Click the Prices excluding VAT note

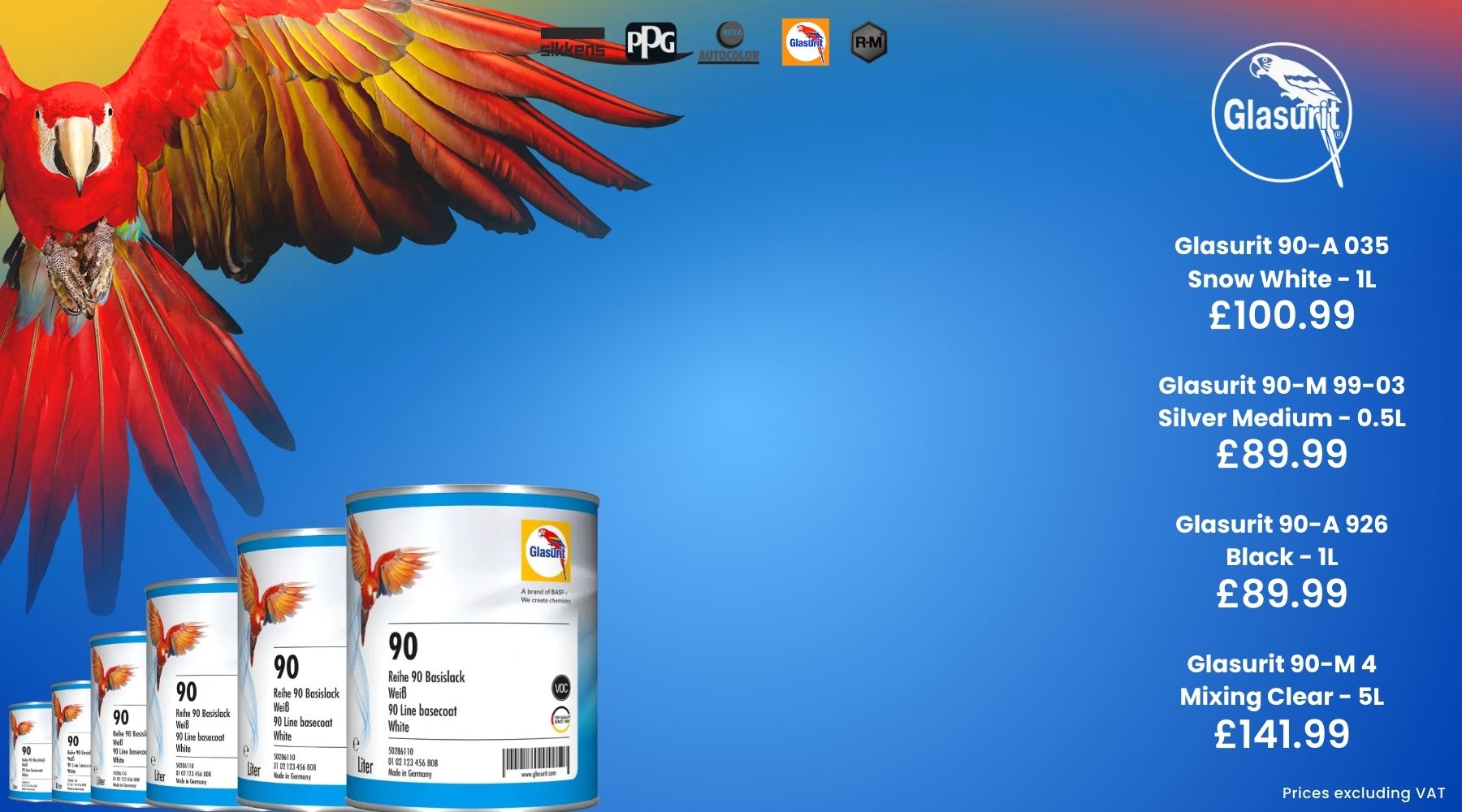pyautogui.click(x=1363, y=793)
